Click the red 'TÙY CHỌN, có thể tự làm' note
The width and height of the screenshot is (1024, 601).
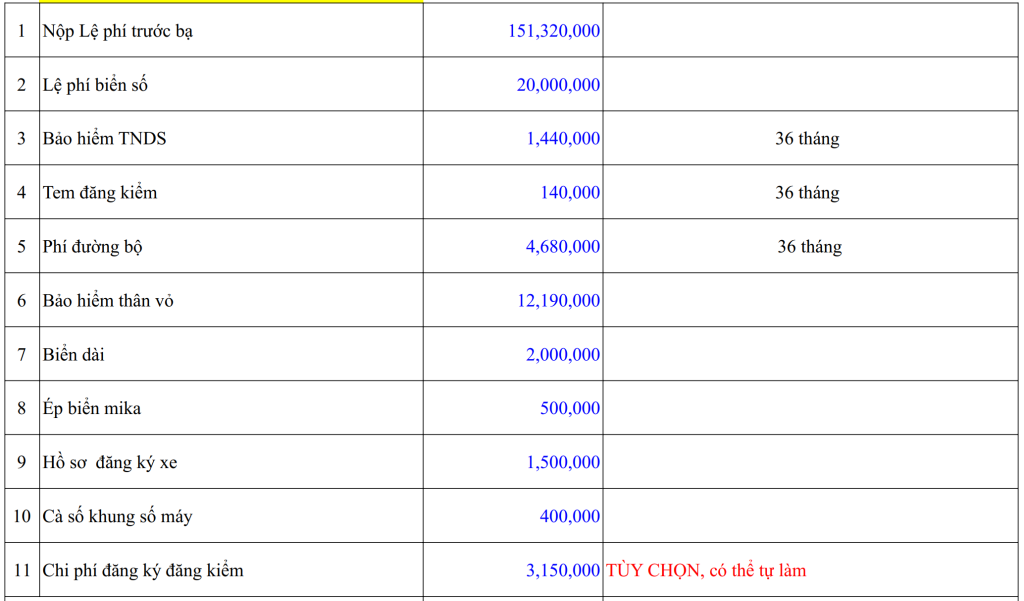click(x=706, y=571)
